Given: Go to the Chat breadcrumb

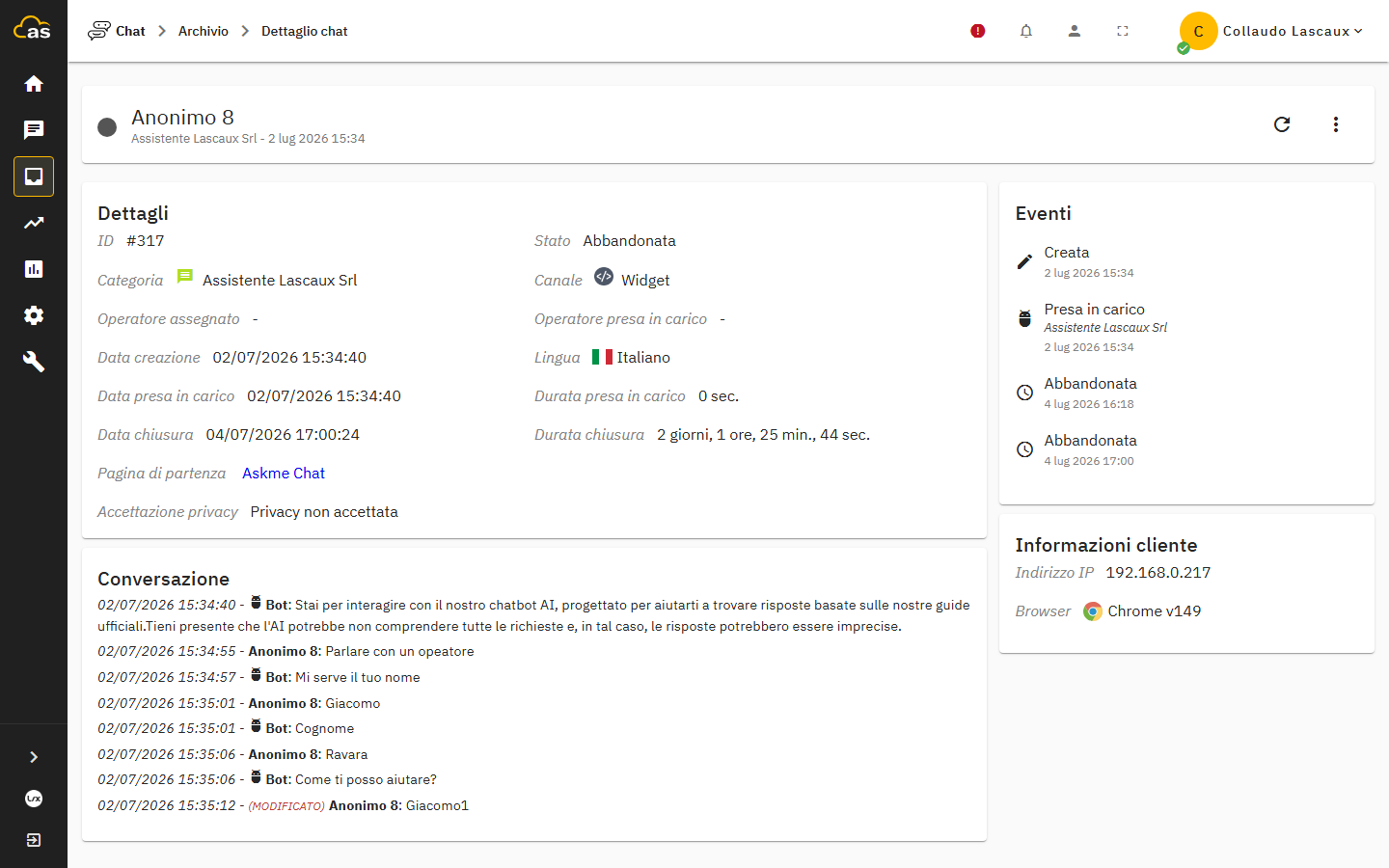Looking at the screenshot, I should 130,31.
